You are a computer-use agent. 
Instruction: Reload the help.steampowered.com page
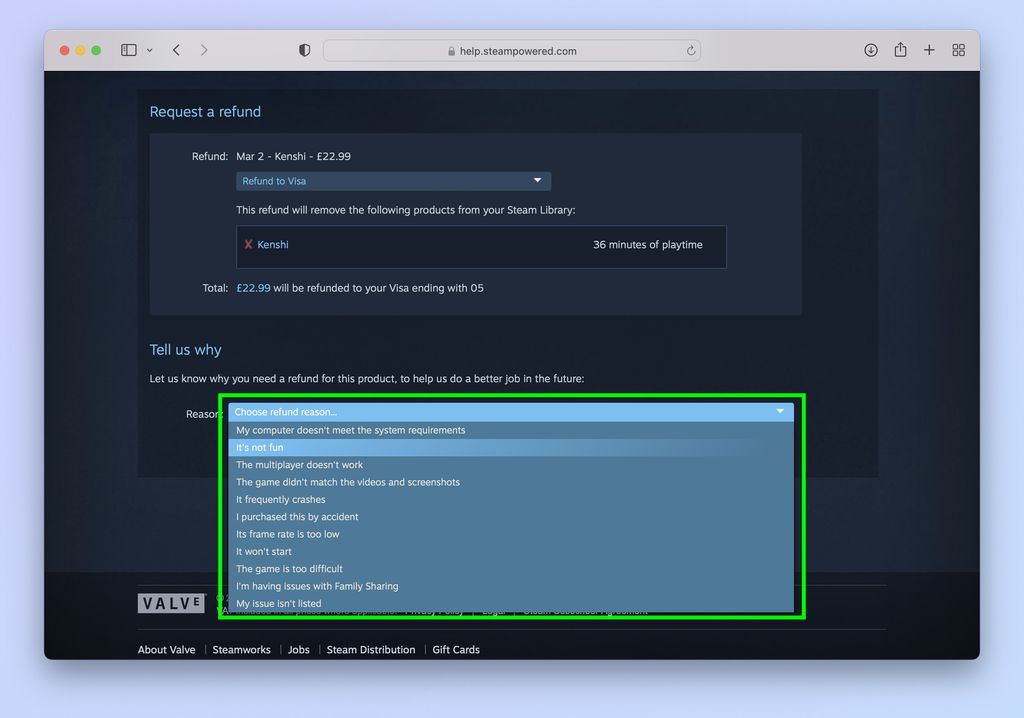coord(690,50)
